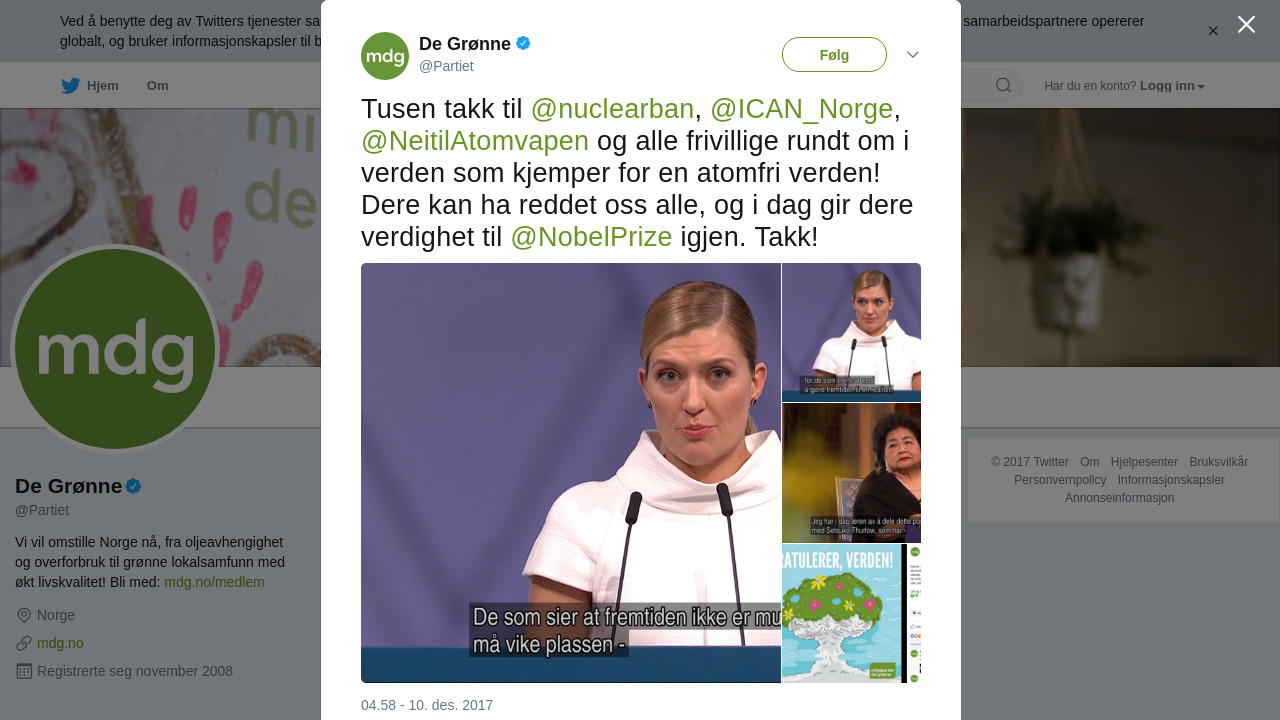Follow De Grønne with the Følg button
Image resolution: width=1280 pixels, height=720 pixels.
coord(834,55)
